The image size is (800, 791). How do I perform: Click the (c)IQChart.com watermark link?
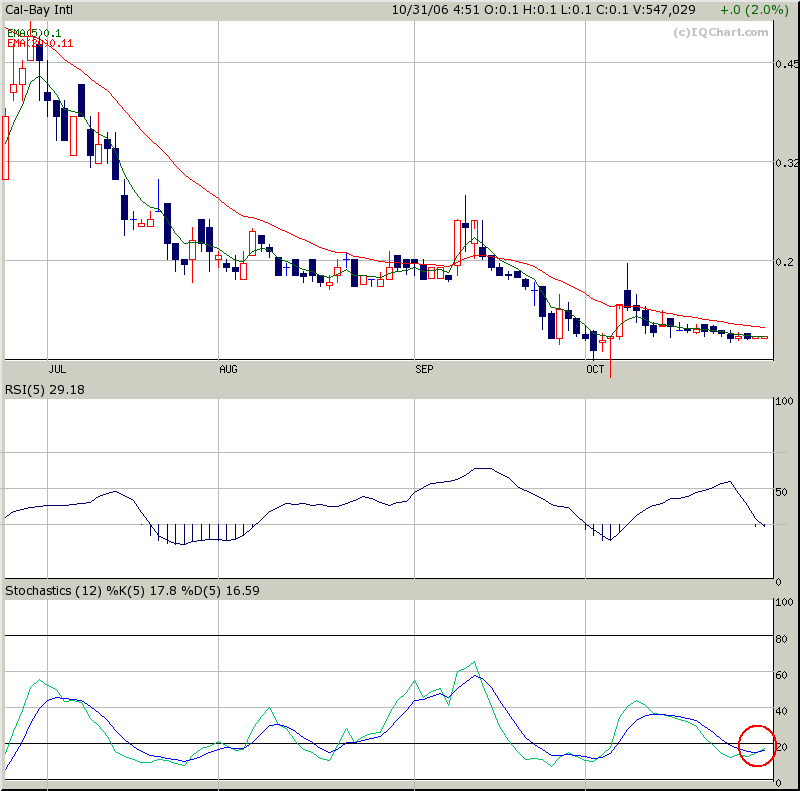[709, 31]
